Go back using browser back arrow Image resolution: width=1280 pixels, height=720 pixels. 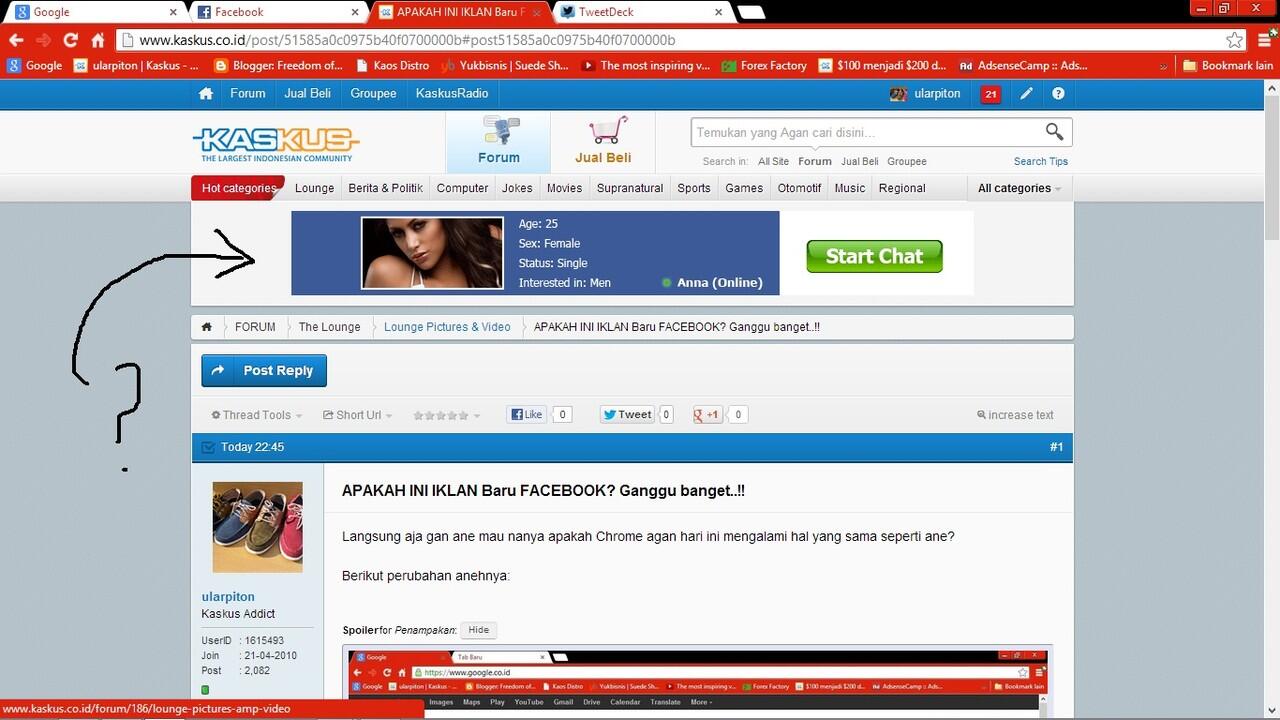pyautogui.click(x=16, y=40)
